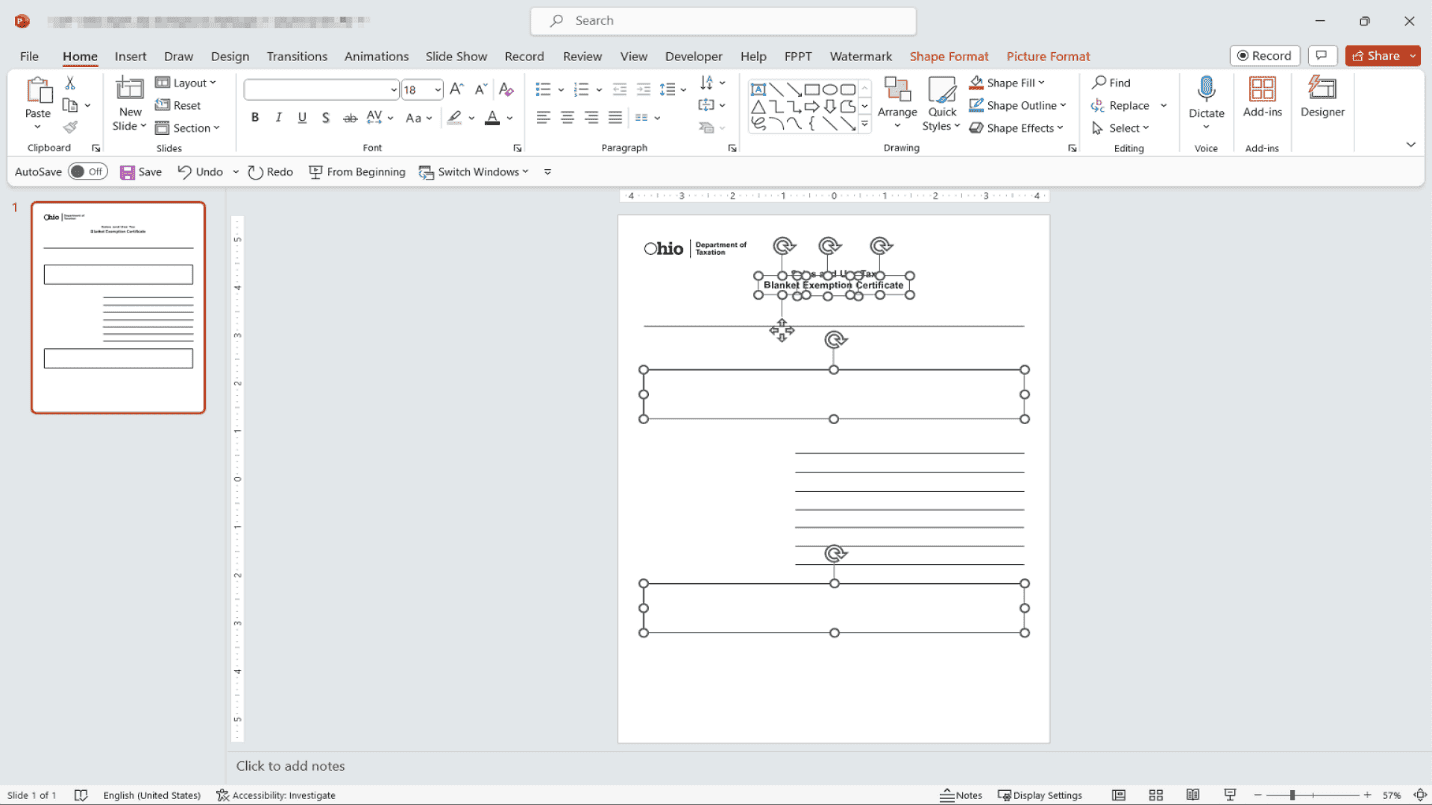Toggle the Notes pane
The width and height of the screenshot is (1432, 805).
coord(961,795)
